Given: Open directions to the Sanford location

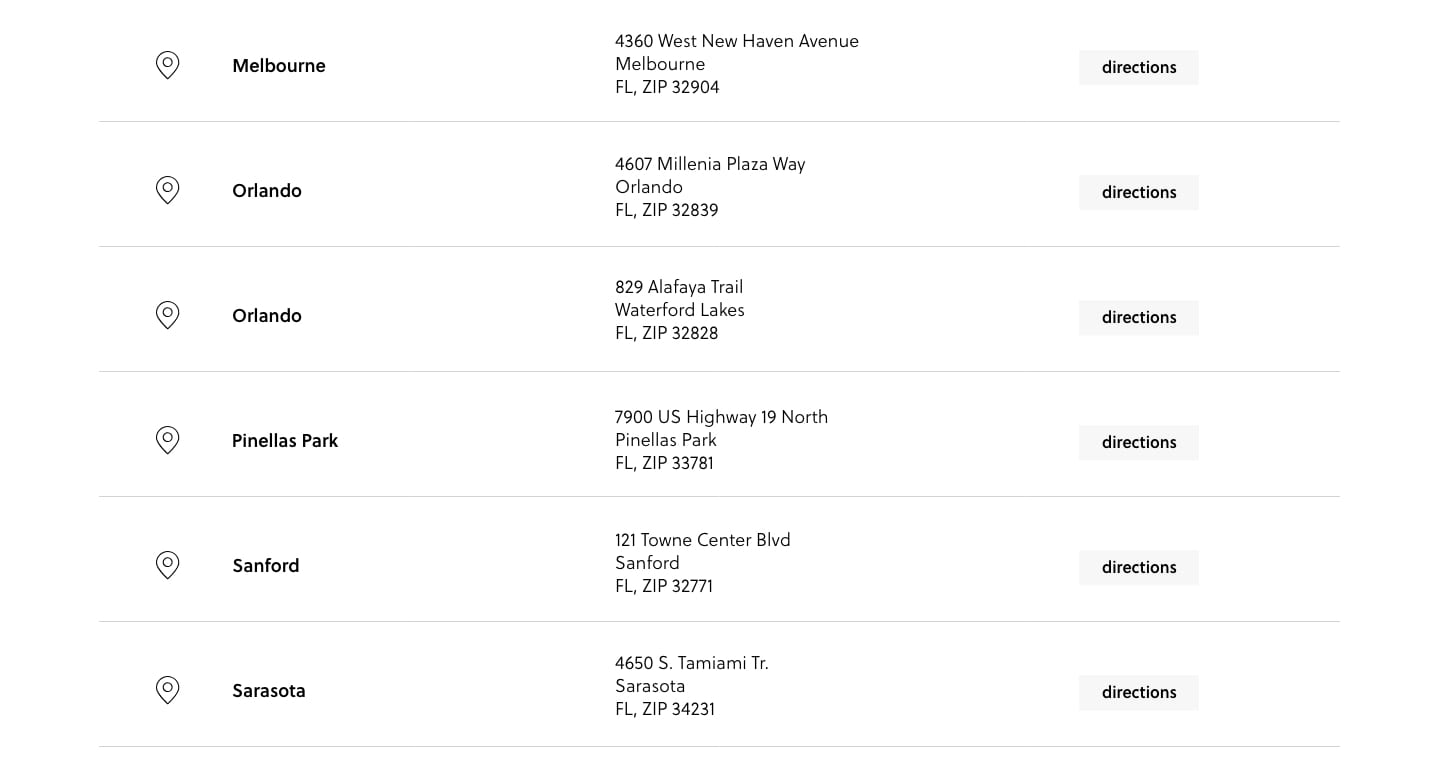Looking at the screenshot, I should coord(1138,567).
